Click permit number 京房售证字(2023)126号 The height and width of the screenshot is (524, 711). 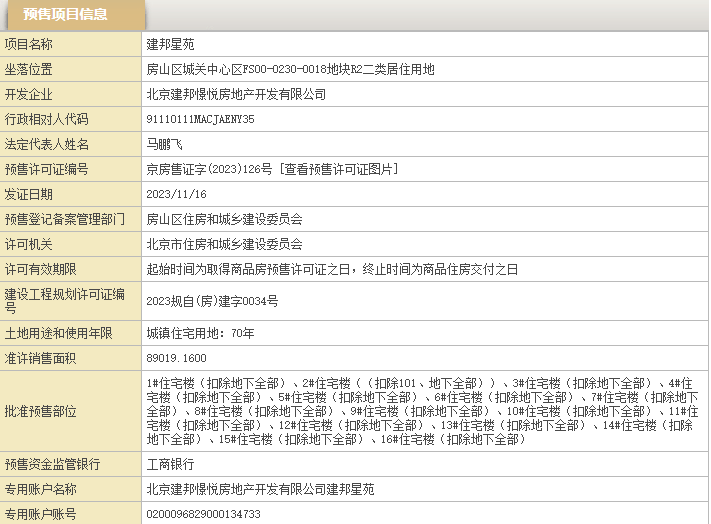209,169
